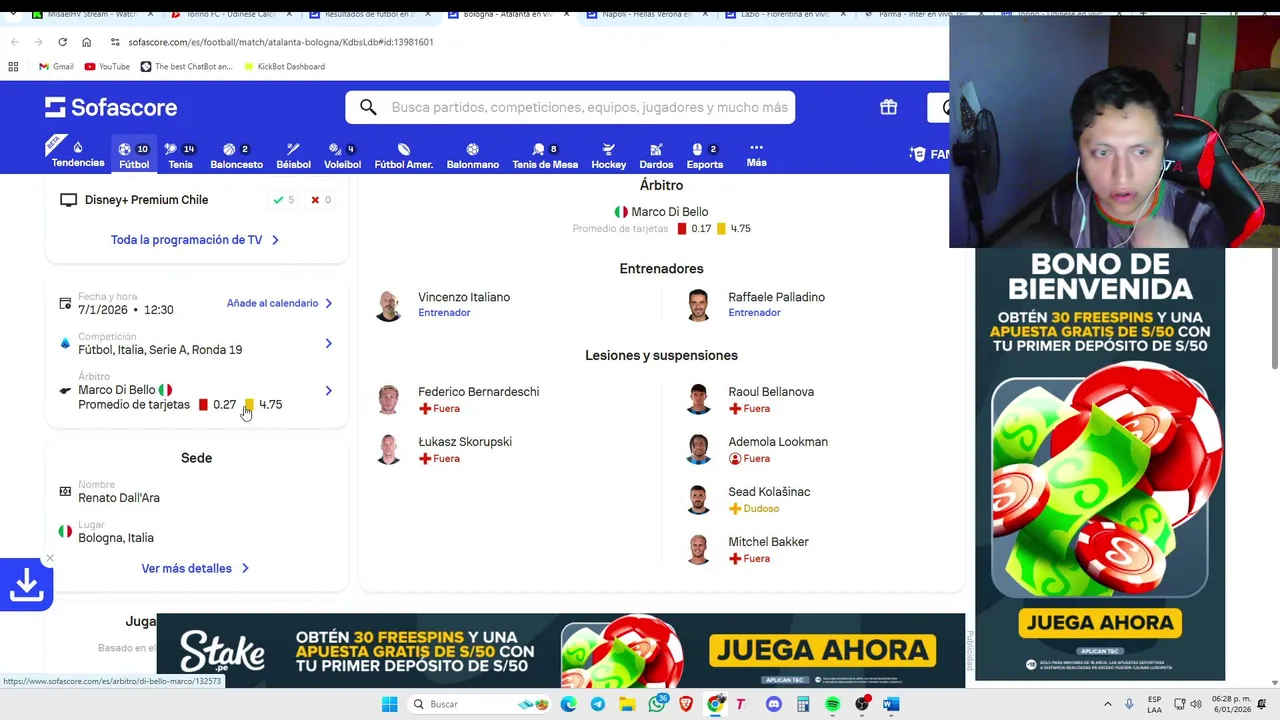Open the Spotify taskbar icon

pyautogui.click(x=832, y=704)
